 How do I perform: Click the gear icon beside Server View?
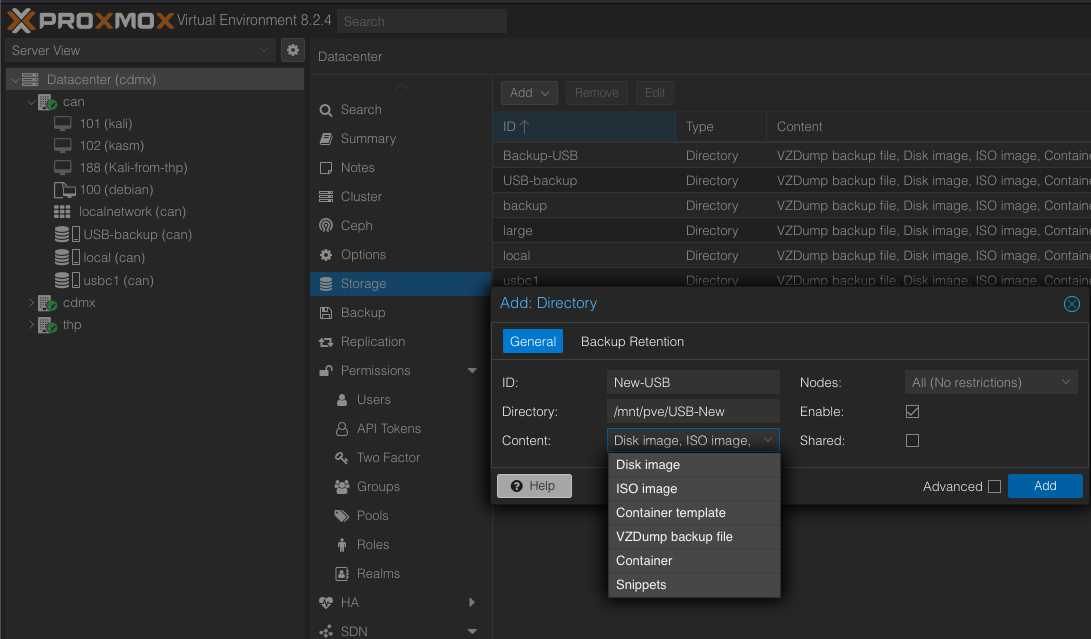click(x=292, y=50)
